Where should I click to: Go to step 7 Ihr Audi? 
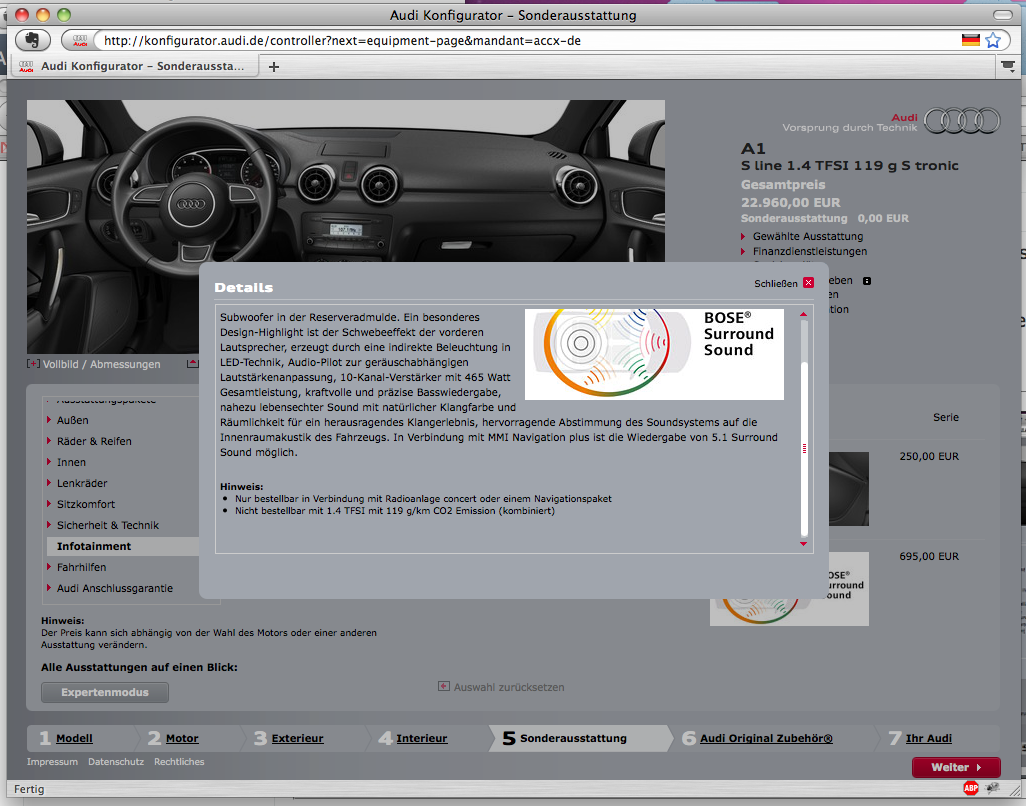point(929,738)
